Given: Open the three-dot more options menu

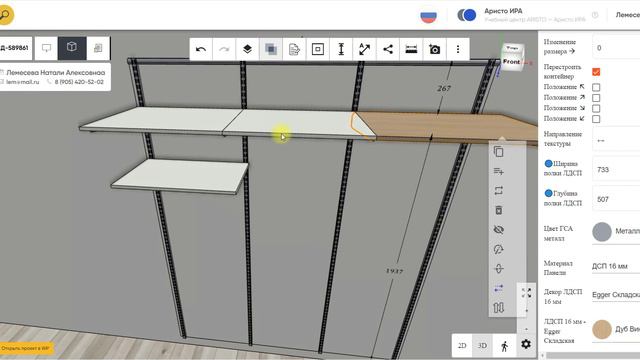Looking at the screenshot, I should click(458, 49).
